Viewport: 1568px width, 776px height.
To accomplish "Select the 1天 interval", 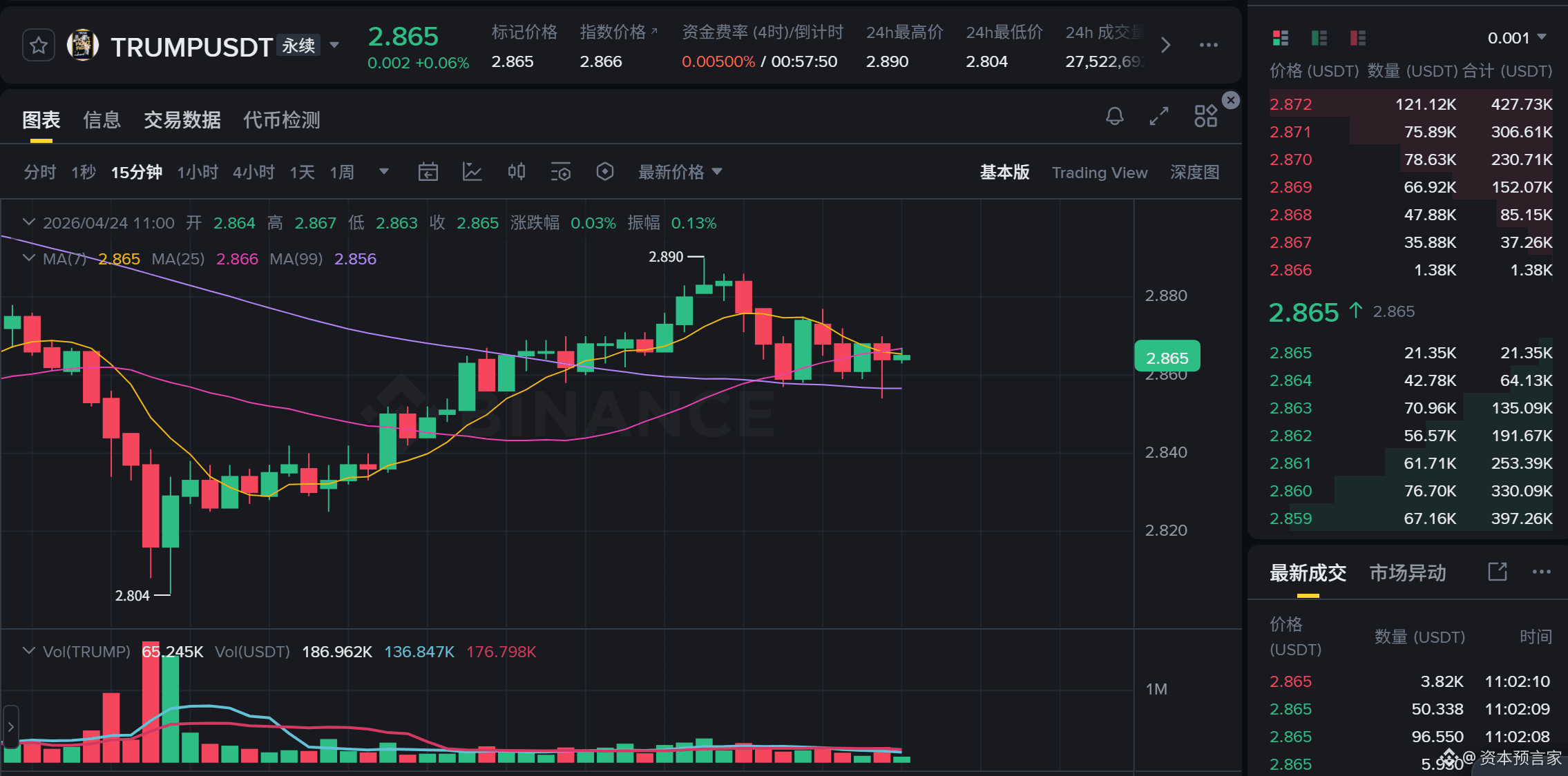I will coord(302,172).
